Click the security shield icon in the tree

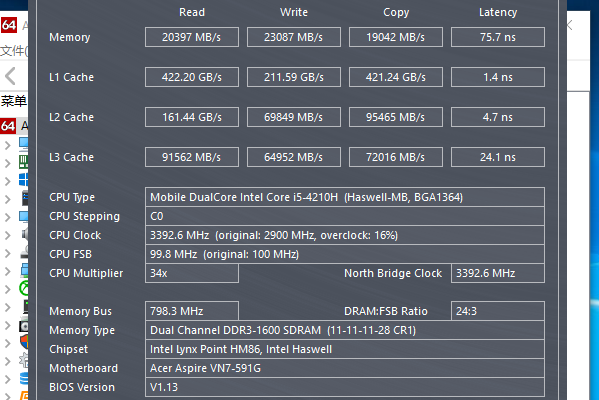[x=24, y=342]
